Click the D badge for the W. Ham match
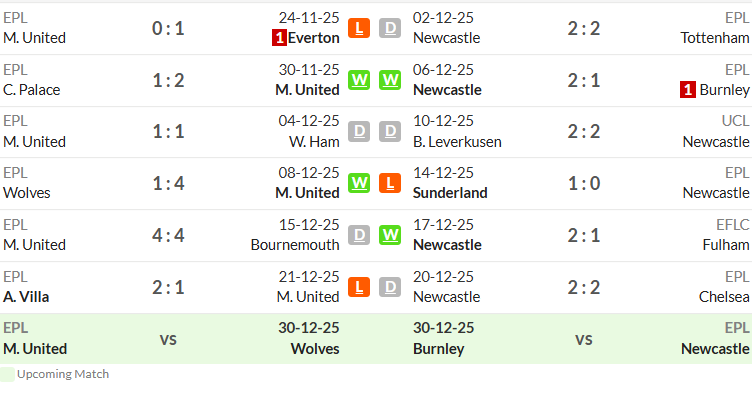Image resolution: width=752 pixels, height=393 pixels. [x=359, y=131]
